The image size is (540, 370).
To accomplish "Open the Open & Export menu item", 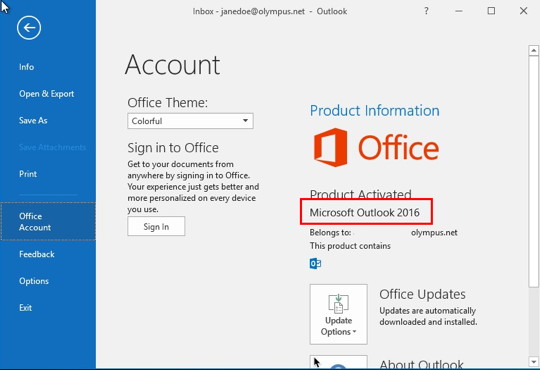I will point(46,94).
